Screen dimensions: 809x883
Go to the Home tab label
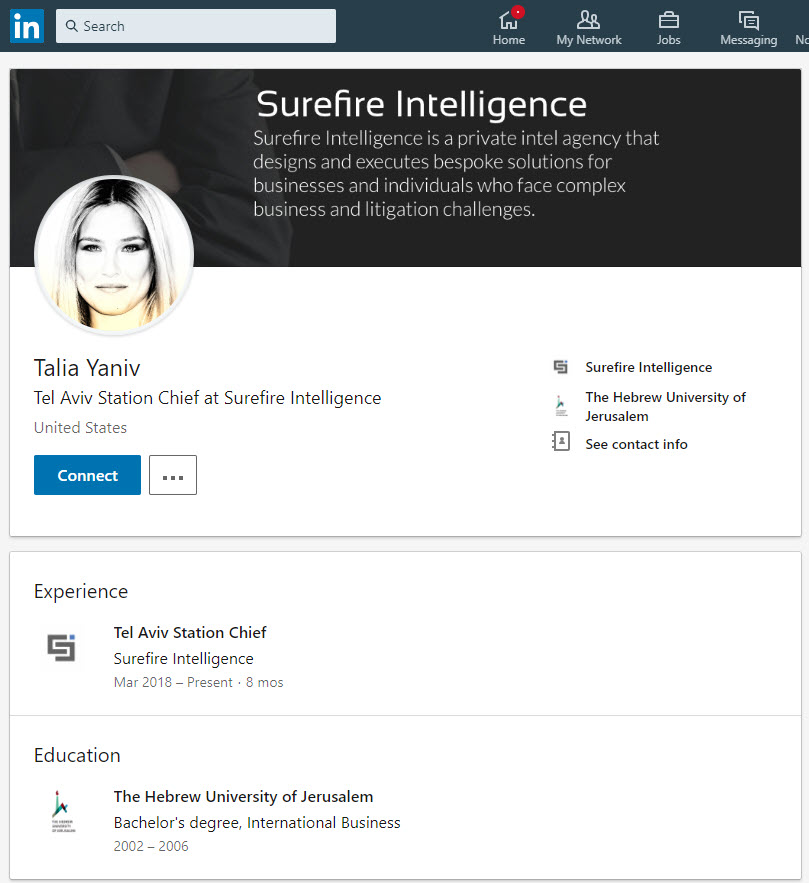click(x=509, y=40)
